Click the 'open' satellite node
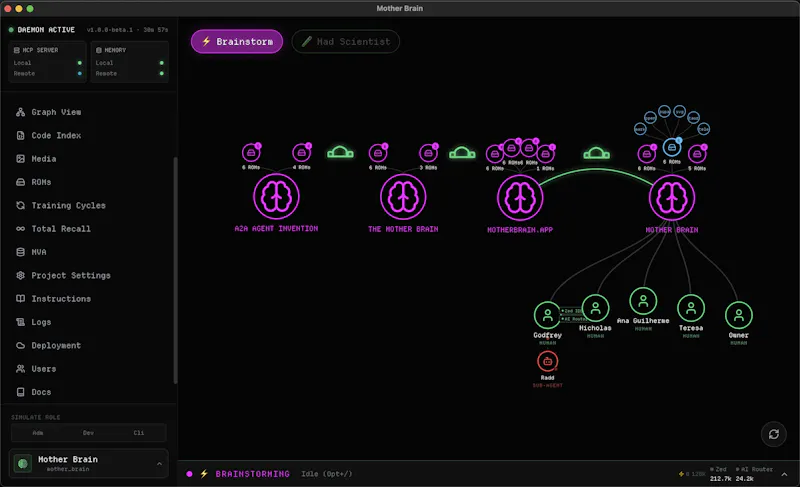Image resolution: width=800 pixels, height=487 pixels. [x=650, y=118]
